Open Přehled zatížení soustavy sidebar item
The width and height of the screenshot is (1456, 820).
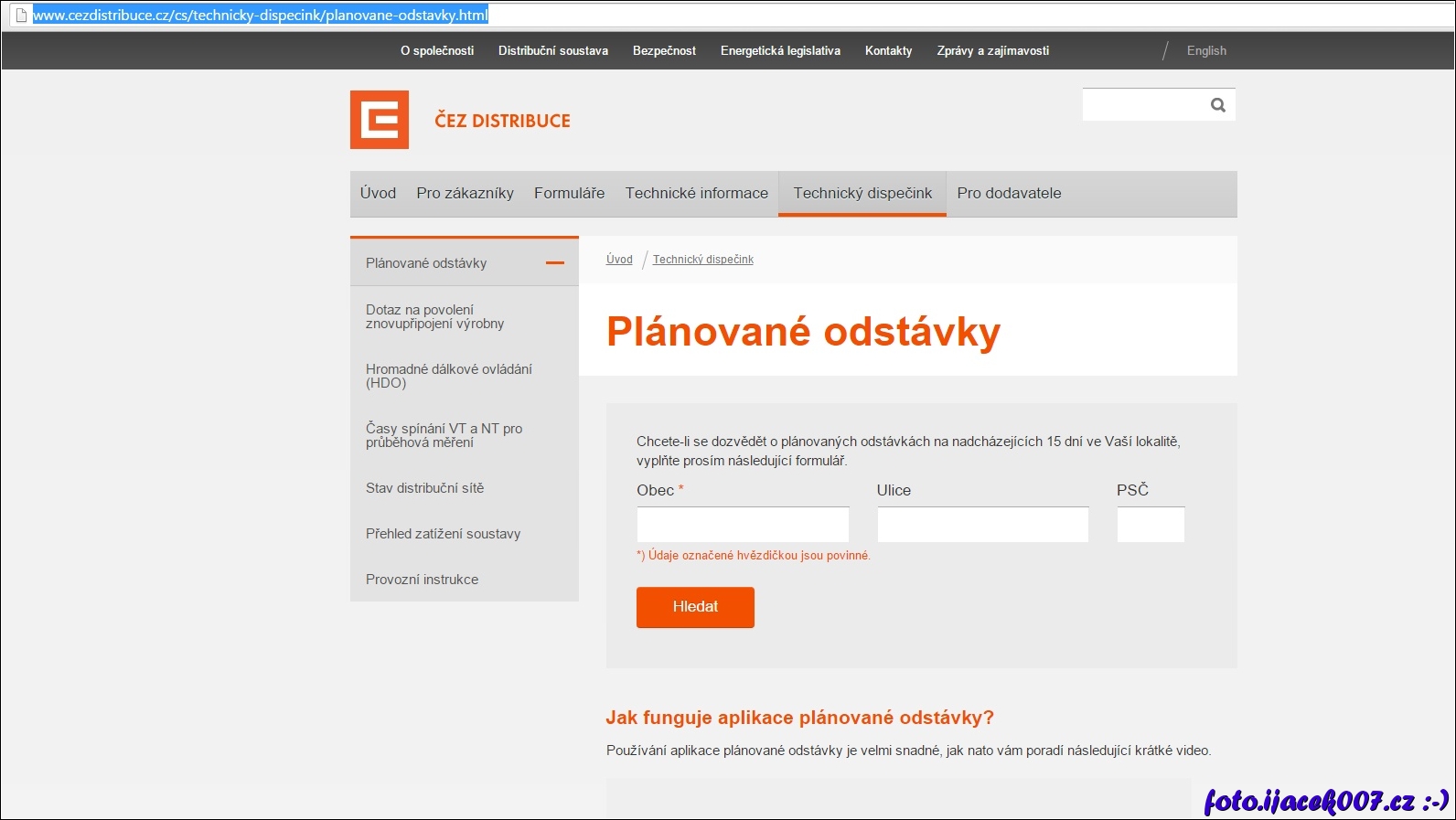443,534
